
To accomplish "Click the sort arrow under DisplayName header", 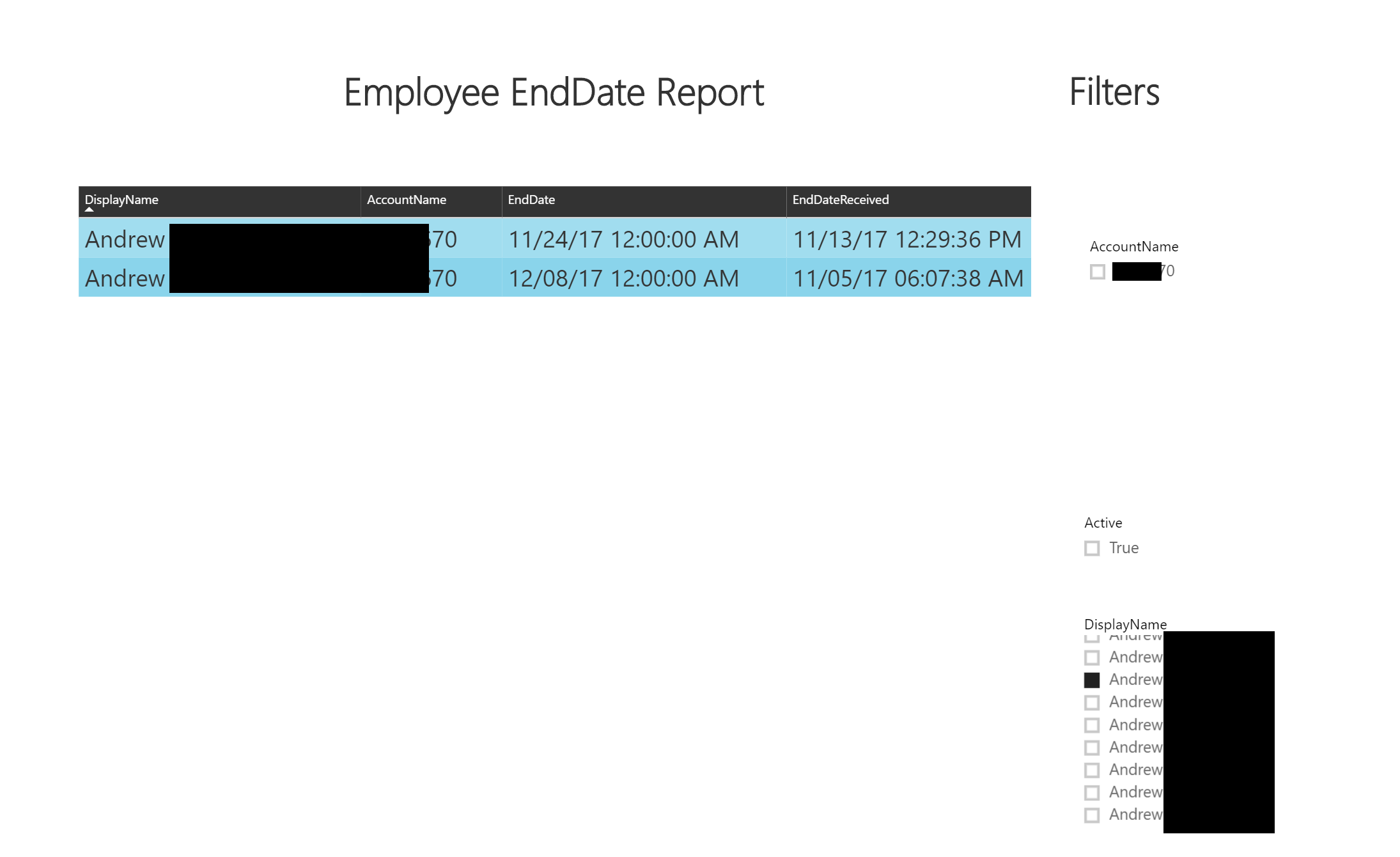I will pos(89,210).
